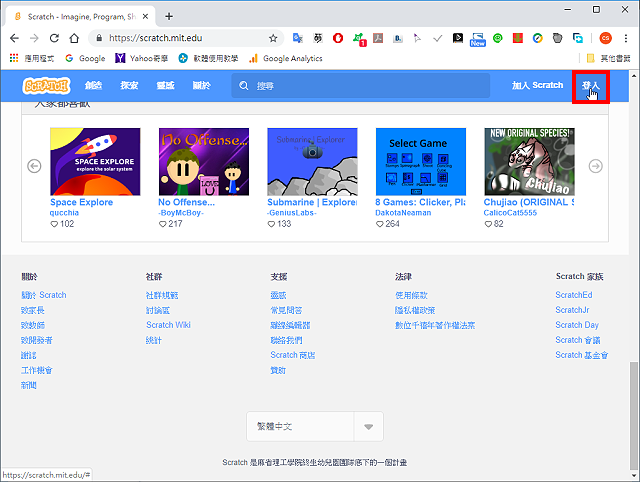The width and height of the screenshot is (643, 483).
Task: Open the author link DakotaNeaman
Action: tap(403, 213)
